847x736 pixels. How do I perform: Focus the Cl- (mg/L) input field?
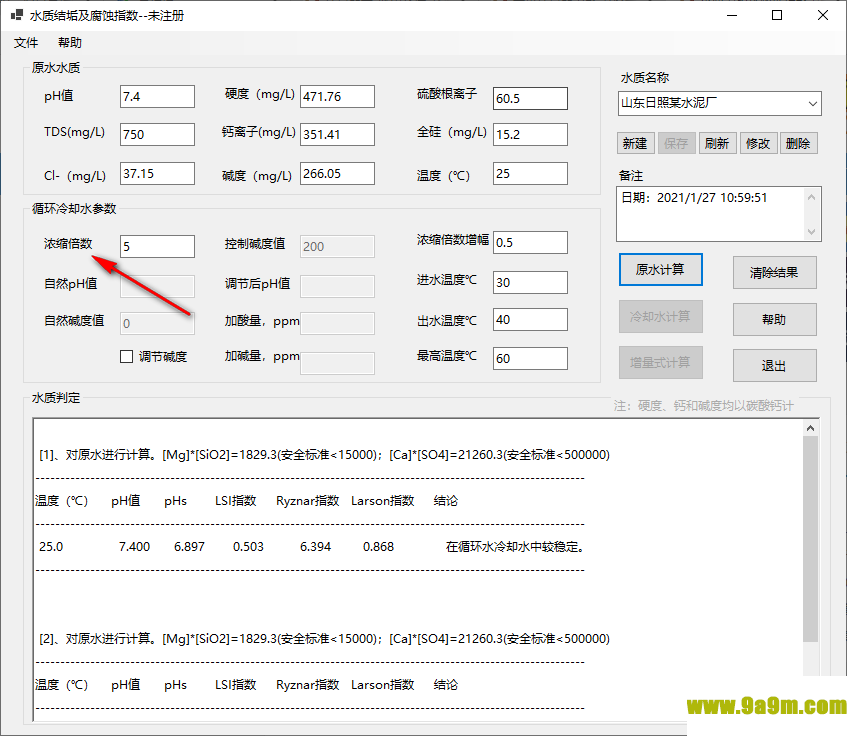coord(157,173)
